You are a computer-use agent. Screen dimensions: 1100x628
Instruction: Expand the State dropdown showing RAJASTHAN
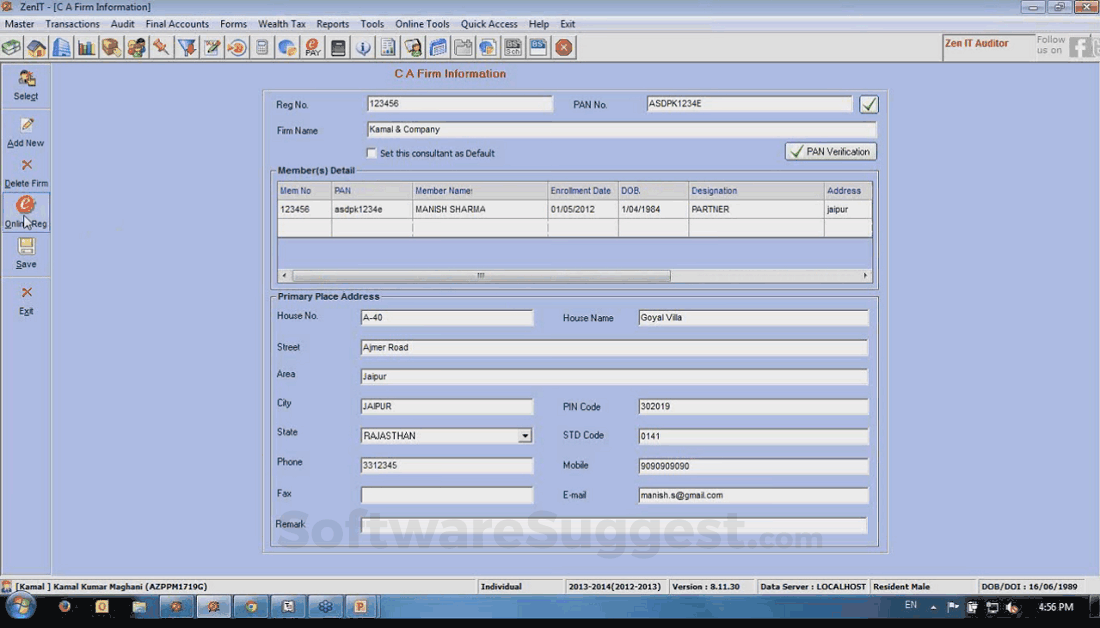(525, 436)
